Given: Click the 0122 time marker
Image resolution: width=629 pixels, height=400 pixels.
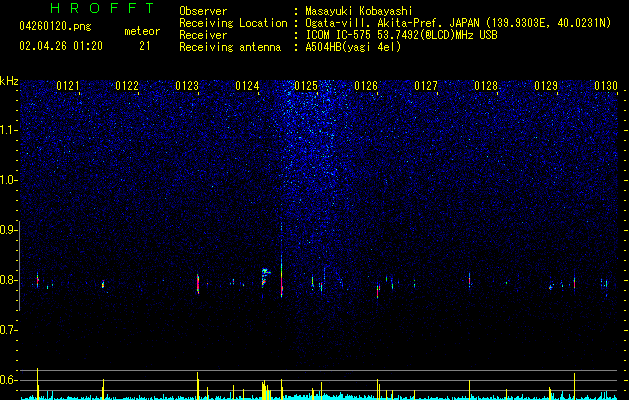Looking at the screenshot, I should [x=127, y=86].
